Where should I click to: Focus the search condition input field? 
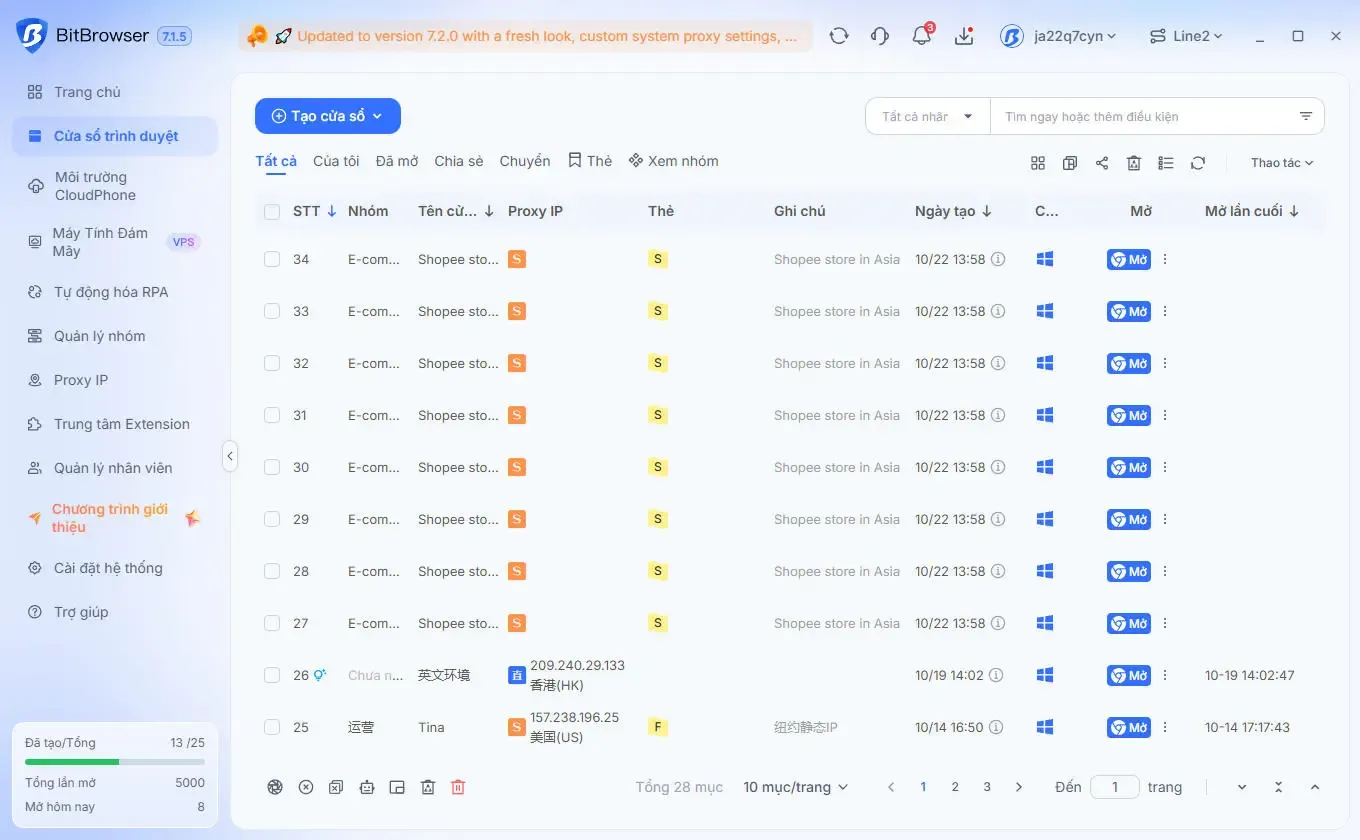[1143, 116]
